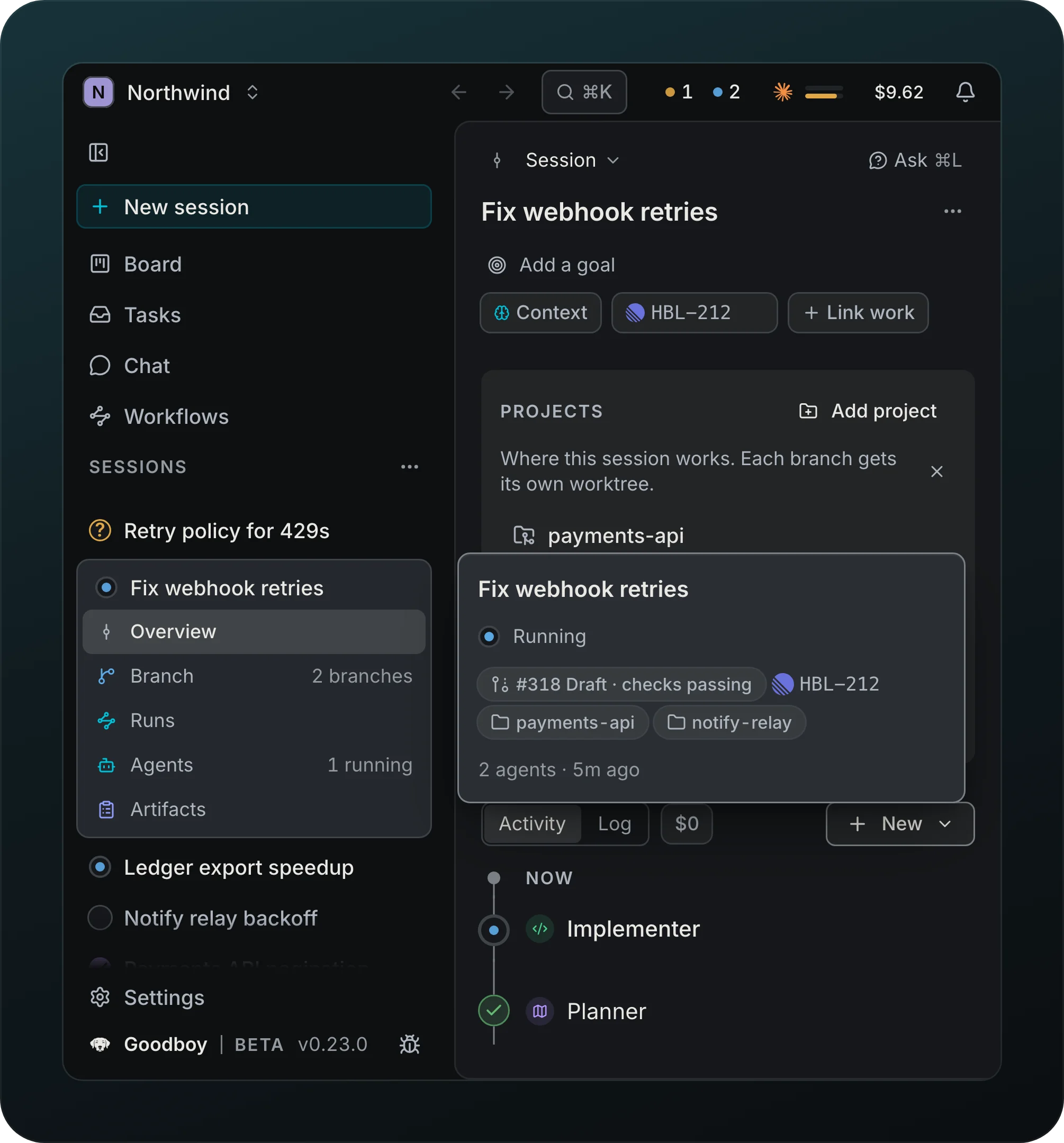1064x1143 pixels.
Task: Open the Sessions section more options
Action: [x=410, y=466]
